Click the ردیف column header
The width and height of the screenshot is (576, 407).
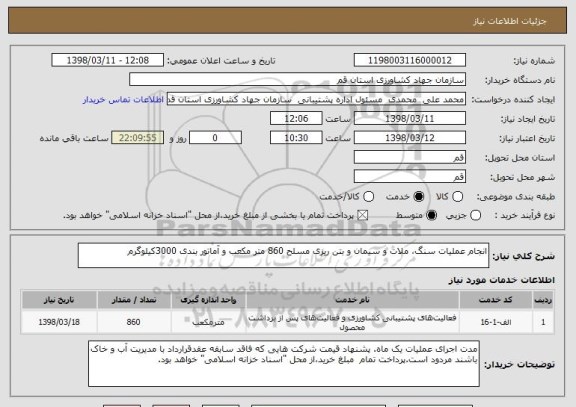tap(543, 300)
